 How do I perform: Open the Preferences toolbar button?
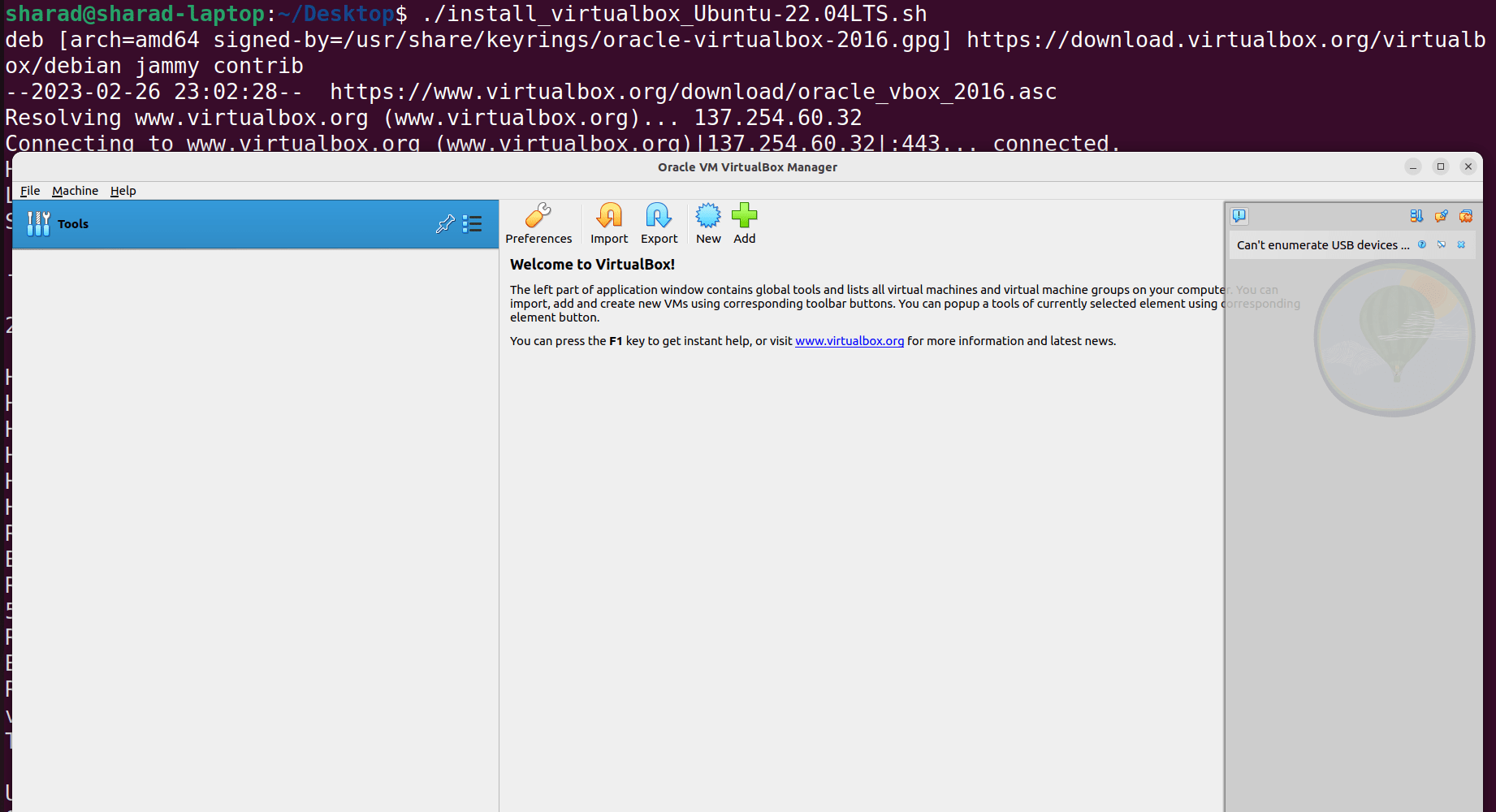538,224
